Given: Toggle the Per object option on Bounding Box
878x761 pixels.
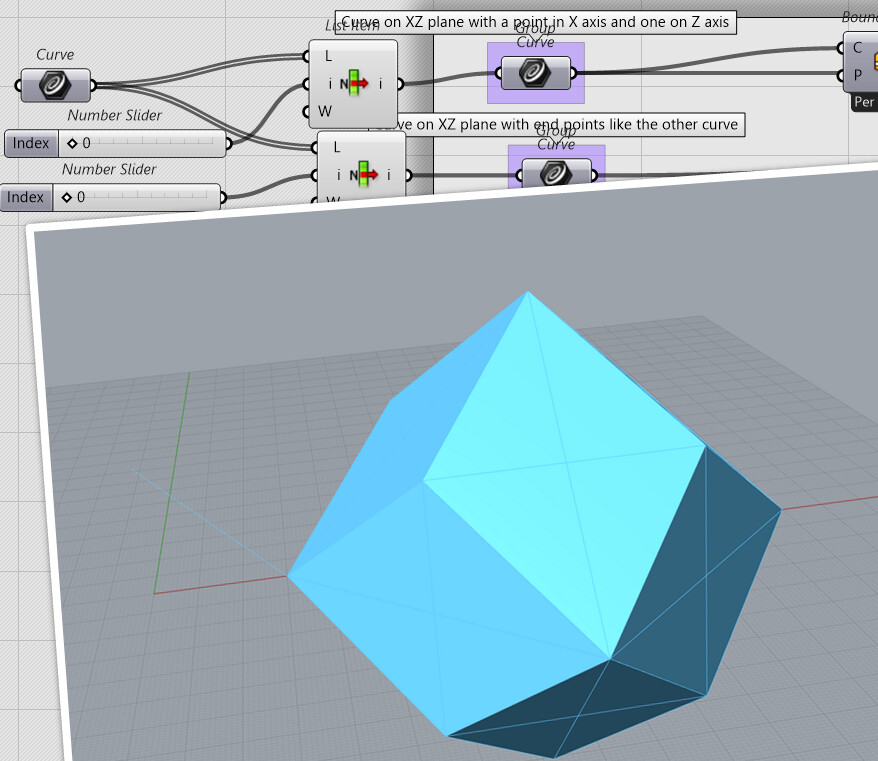Looking at the screenshot, I should (x=862, y=101).
